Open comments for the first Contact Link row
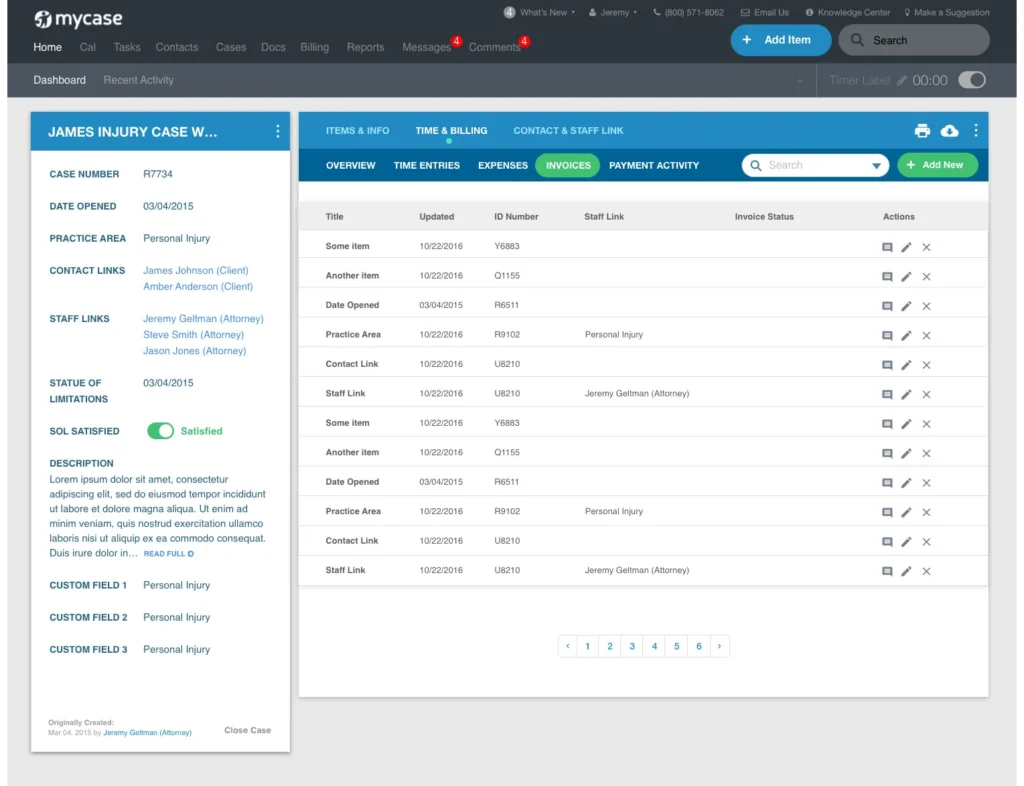 887,365
